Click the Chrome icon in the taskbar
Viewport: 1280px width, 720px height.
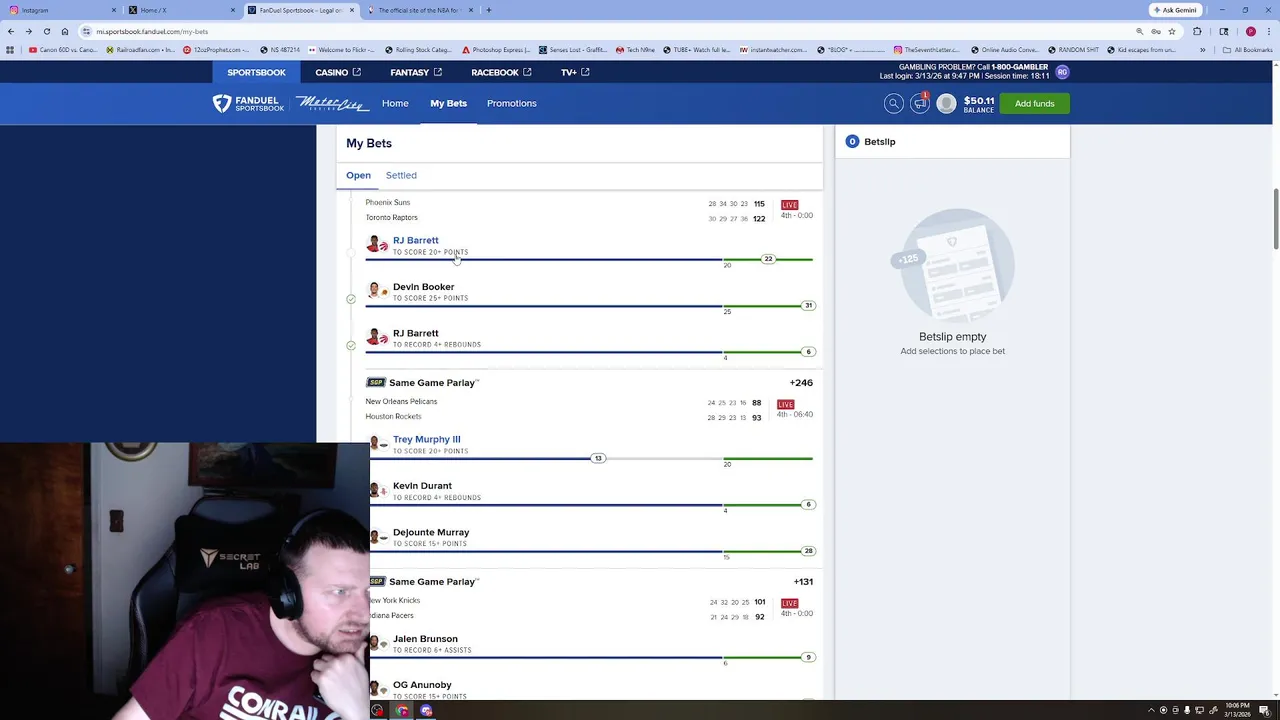(402, 710)
